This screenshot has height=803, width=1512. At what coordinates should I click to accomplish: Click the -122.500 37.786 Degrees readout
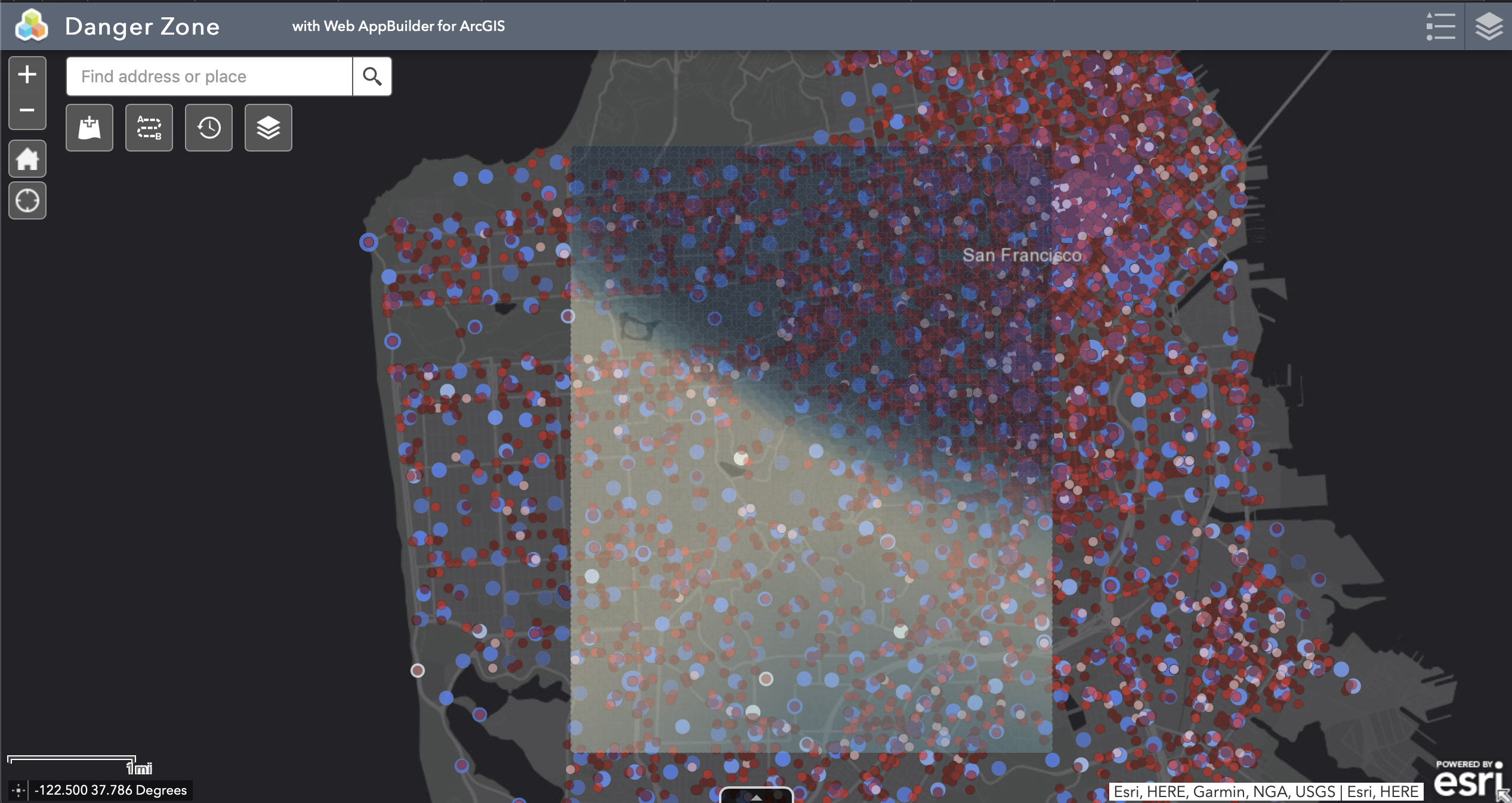(111, 790)
